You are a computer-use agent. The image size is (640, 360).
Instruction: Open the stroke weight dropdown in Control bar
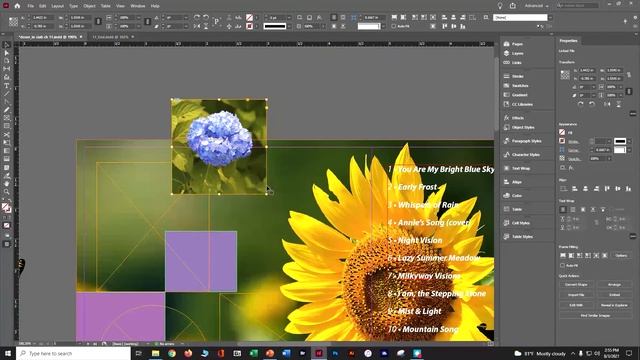pos(289,18)
